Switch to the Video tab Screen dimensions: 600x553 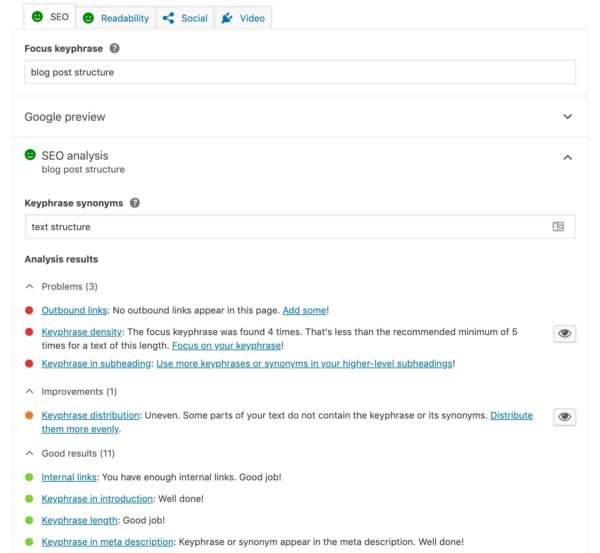pyautogui.click(x=243, y=18)
